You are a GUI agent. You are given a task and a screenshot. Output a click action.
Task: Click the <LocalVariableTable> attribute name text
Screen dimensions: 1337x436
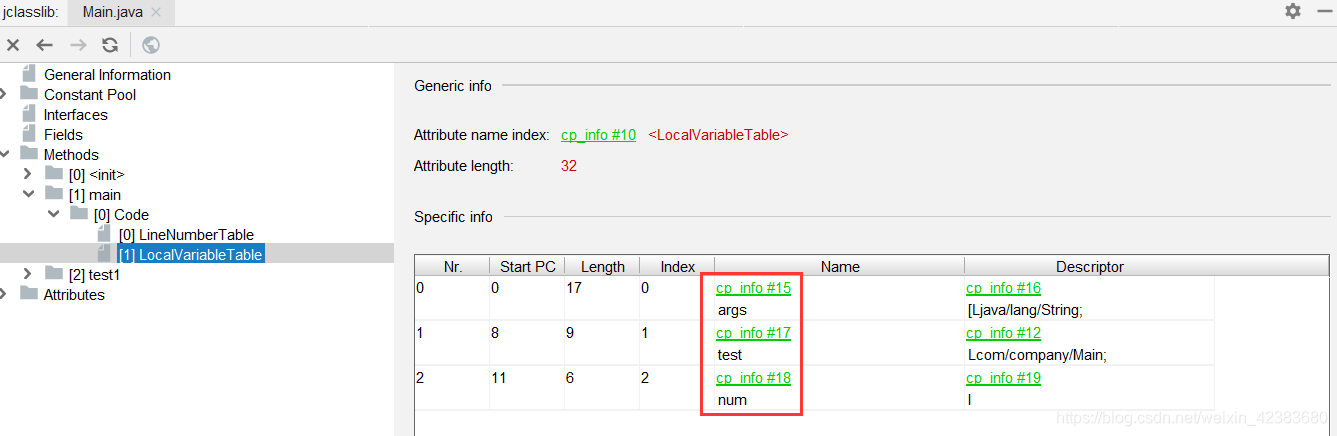(718, 135)
